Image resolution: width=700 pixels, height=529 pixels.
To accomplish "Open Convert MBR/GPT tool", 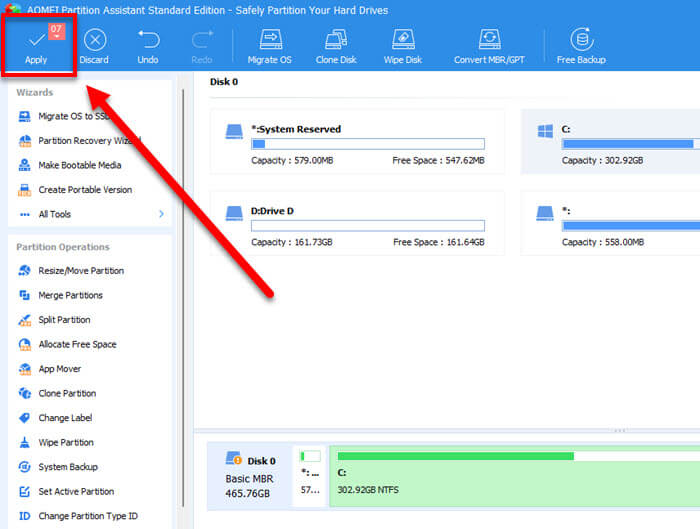I will (x=489, y=46).
